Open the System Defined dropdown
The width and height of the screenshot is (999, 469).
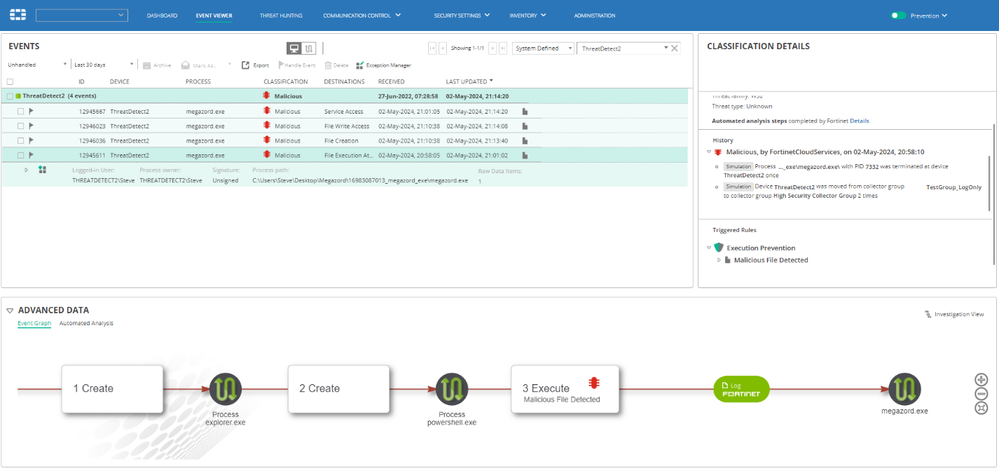(x=543, y=48)
